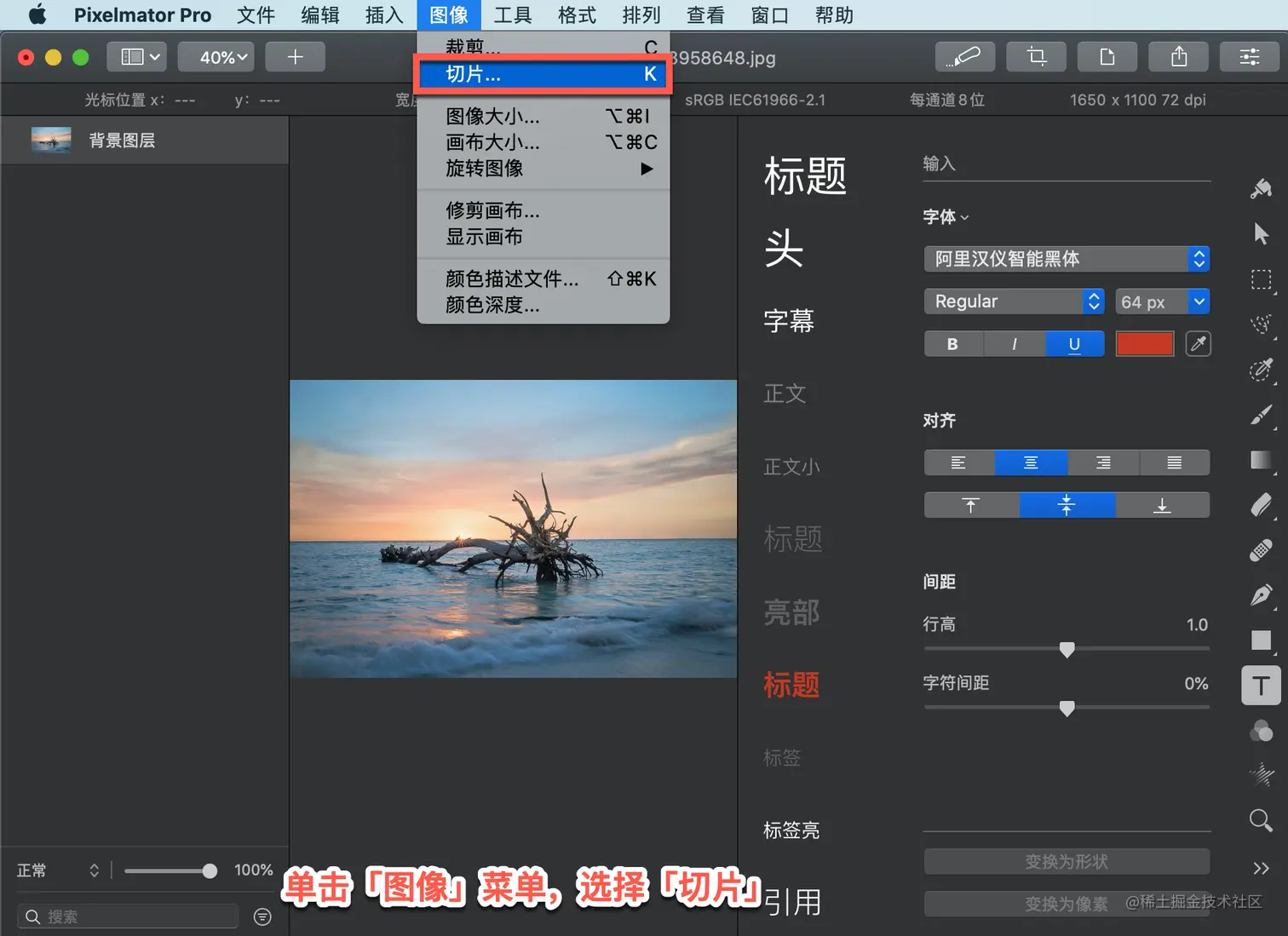The width and height of the screenshot is (1288, 936).
Task: Select the Style paint-bucket tool
Action: point(1262,188)
